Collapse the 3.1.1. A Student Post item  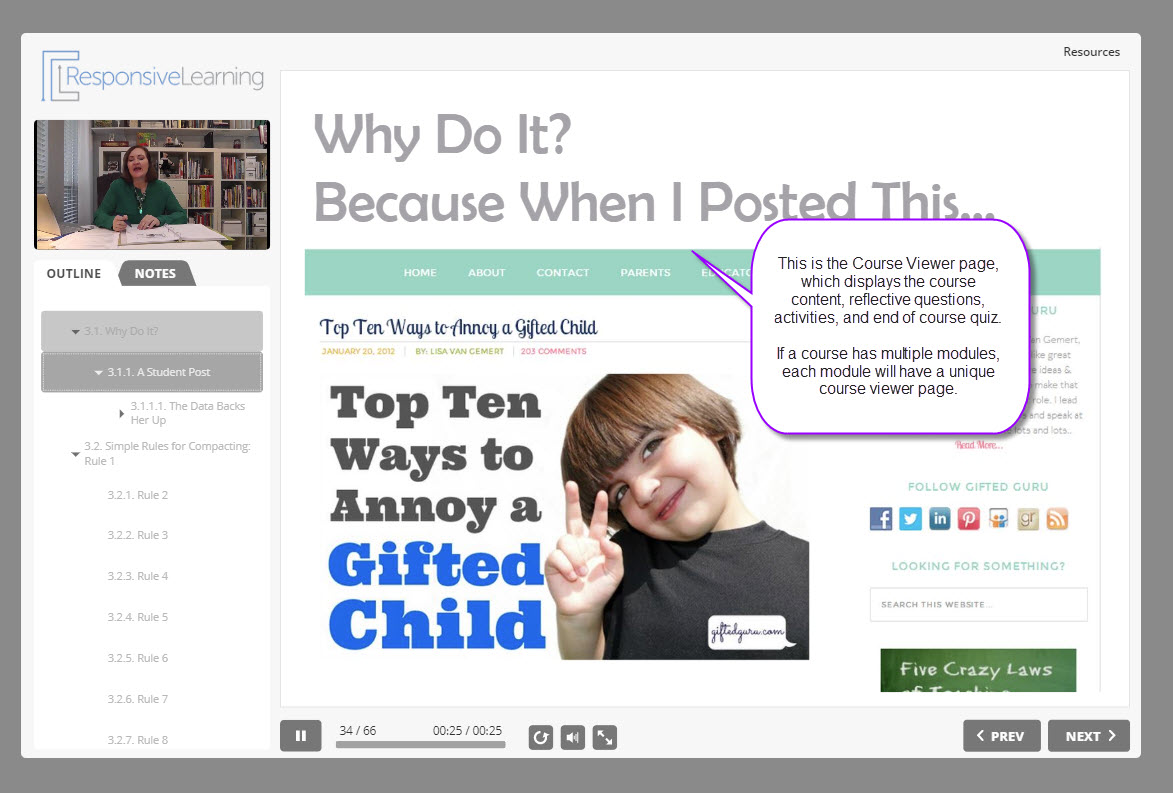[99, 373]
